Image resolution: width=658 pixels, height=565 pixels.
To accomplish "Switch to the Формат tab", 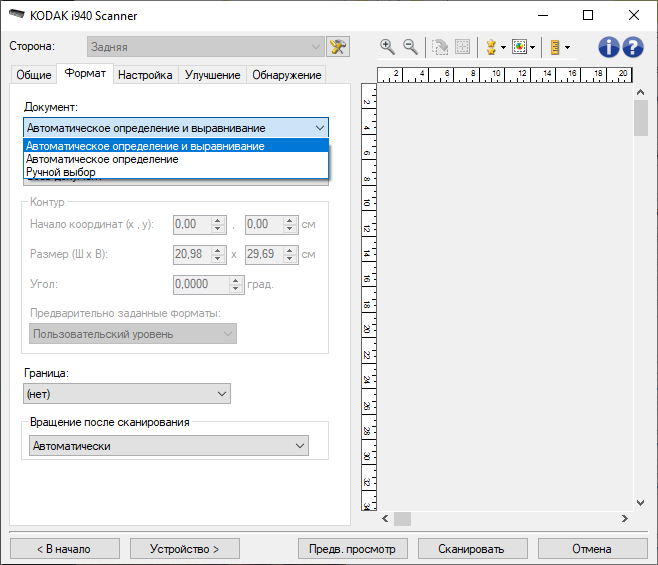I will pyautogui.click(x=85, y=73).
